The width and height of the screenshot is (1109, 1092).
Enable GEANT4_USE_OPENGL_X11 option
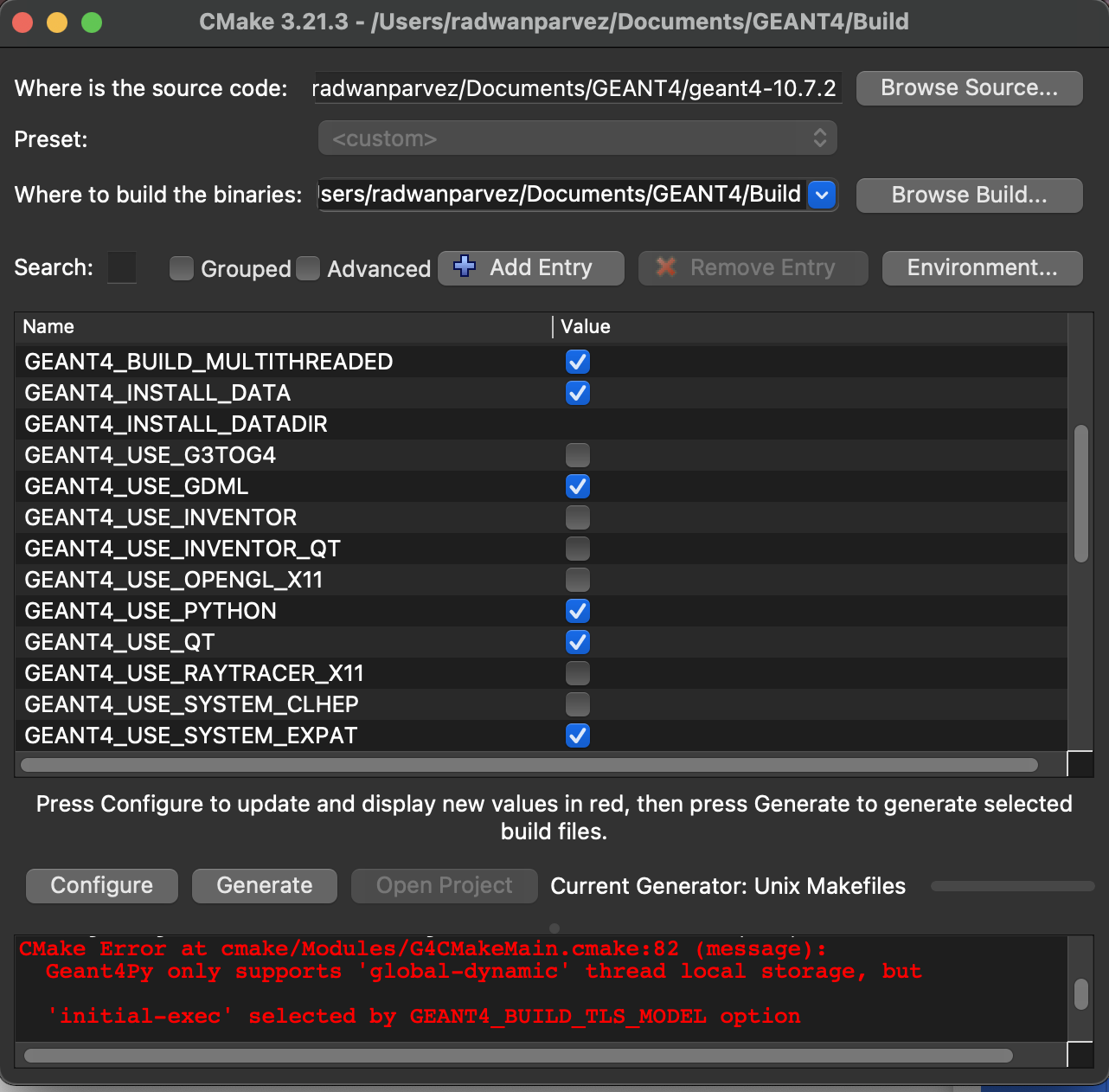[577, 580]
